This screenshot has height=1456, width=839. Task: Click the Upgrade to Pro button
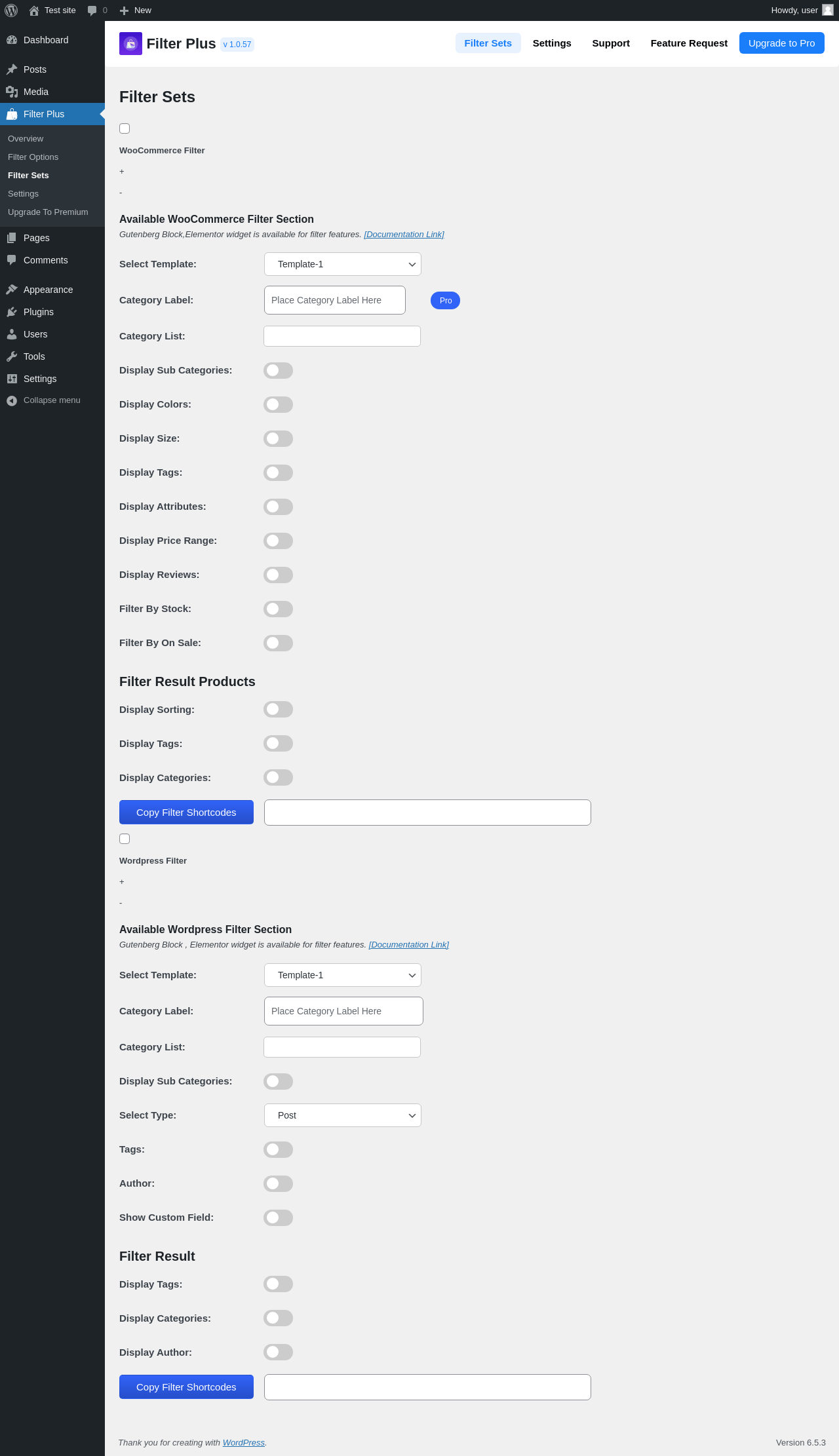tap(781, 43)
